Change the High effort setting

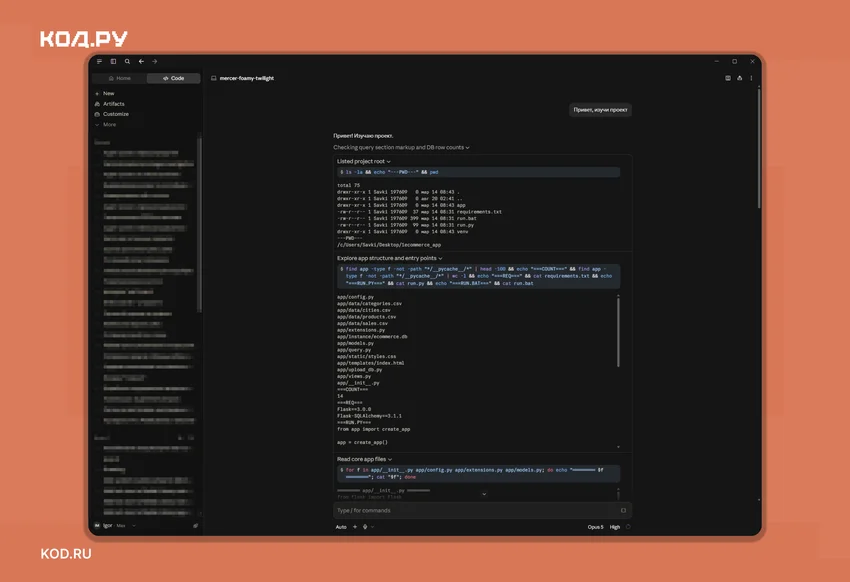click(615, 527)
